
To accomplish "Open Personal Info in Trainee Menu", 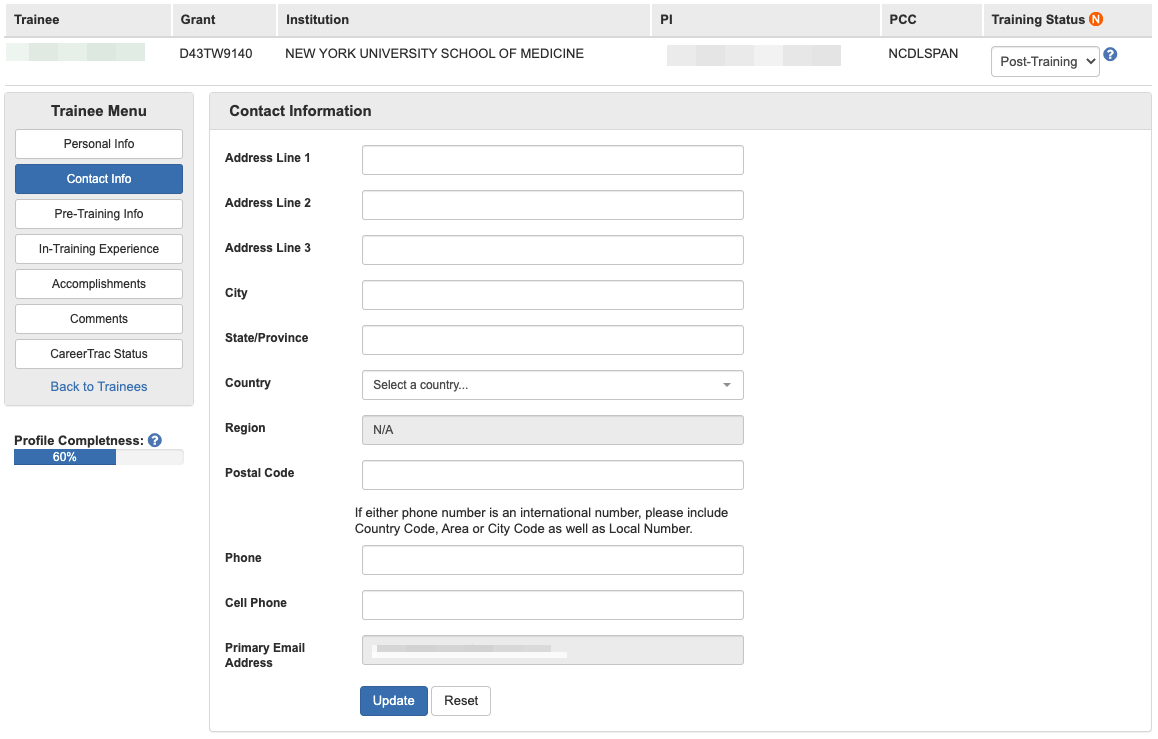I will point(99,144).
